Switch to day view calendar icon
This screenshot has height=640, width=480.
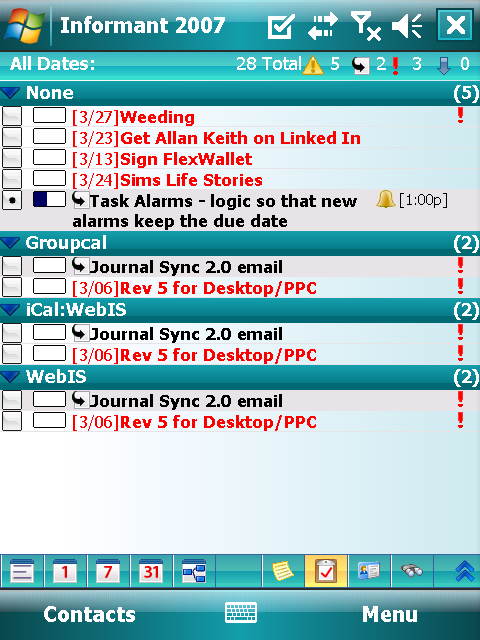[x=65, y=571]
